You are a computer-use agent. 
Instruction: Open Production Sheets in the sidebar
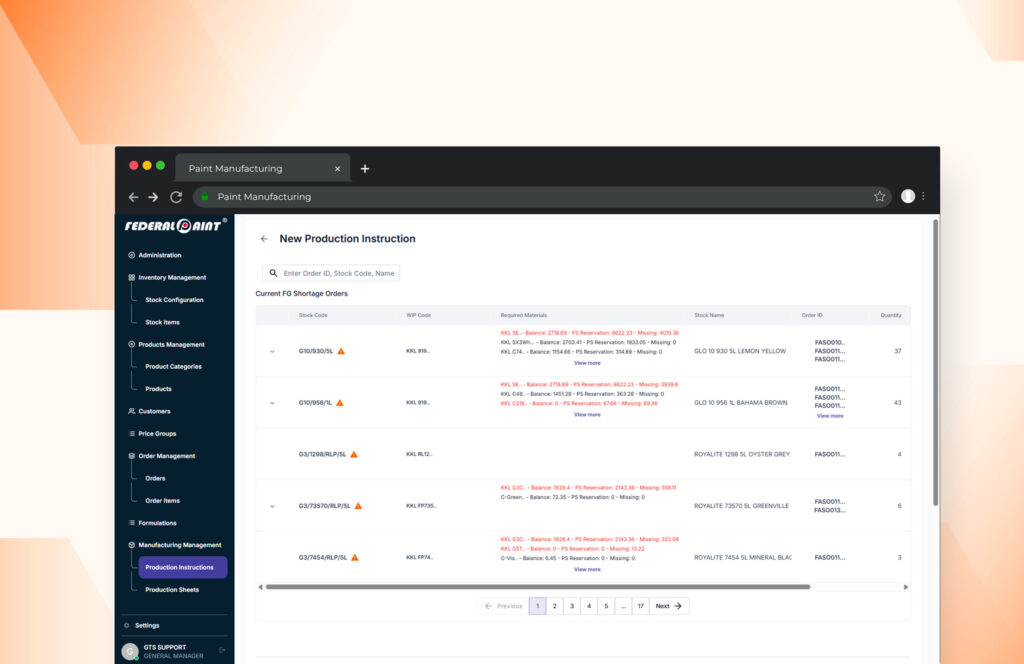point(172,590)
